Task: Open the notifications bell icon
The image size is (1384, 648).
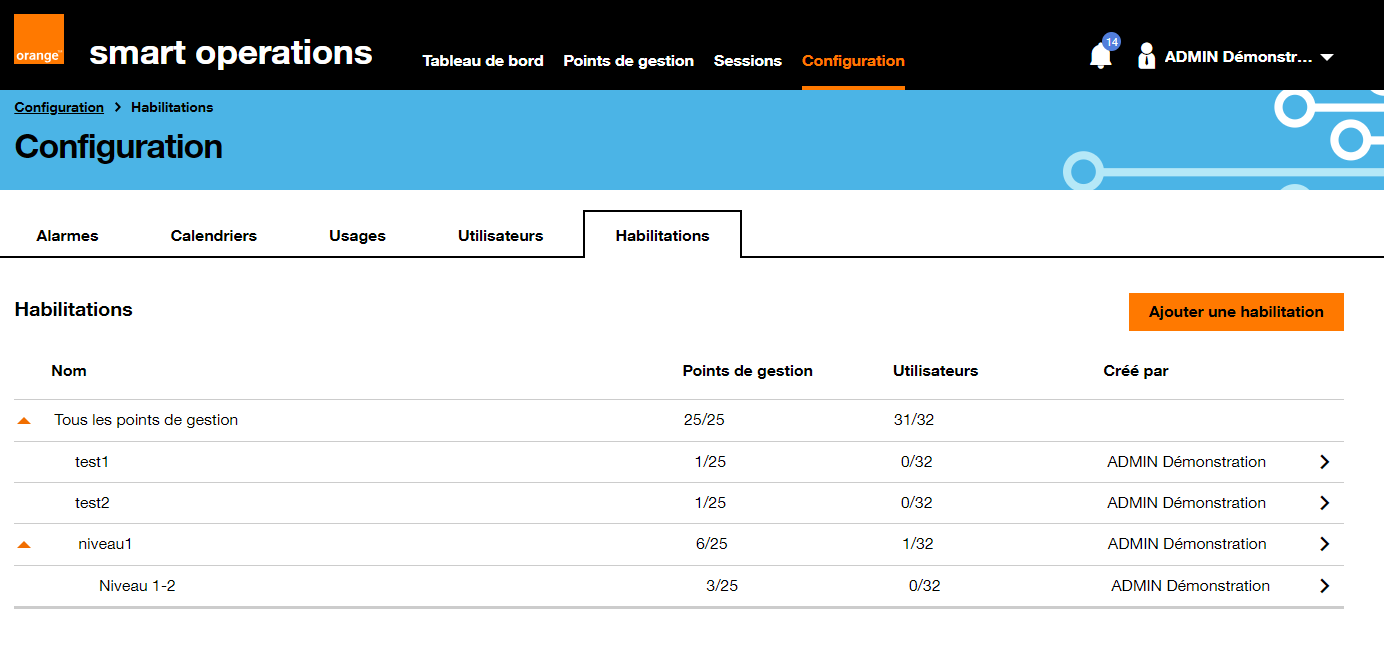Action: (x=1100, y=56)
